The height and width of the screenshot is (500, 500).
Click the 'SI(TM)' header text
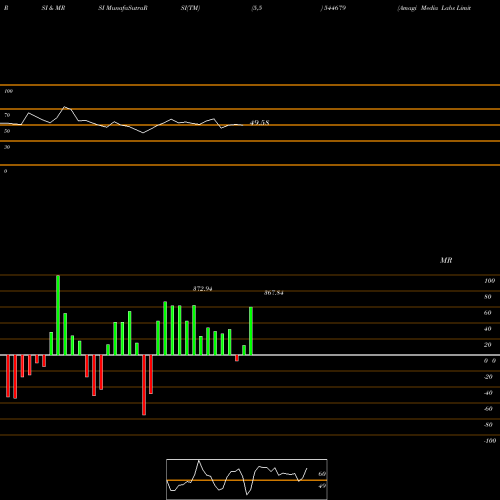190,8
